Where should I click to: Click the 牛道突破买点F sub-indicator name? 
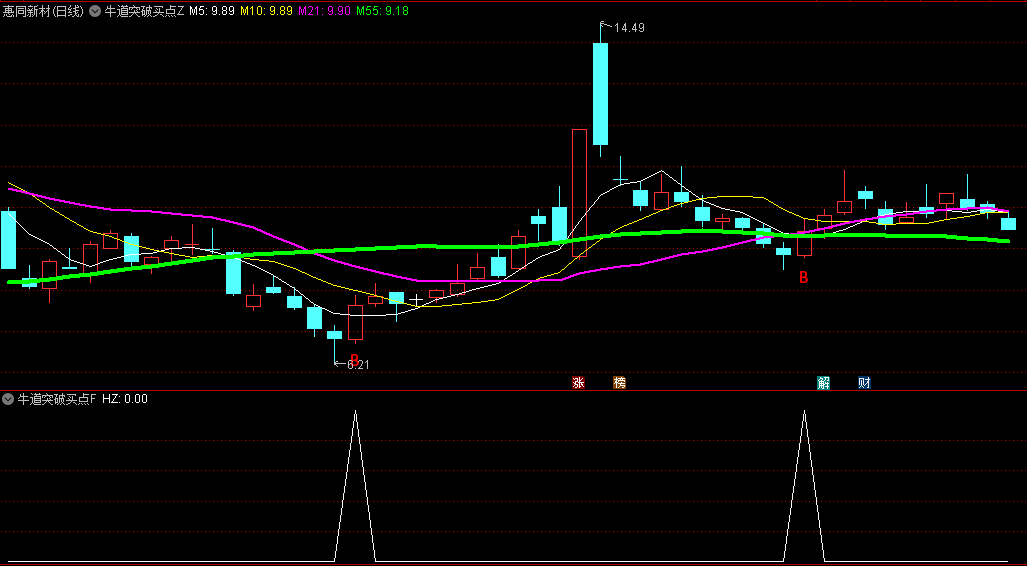tap(56, 398)
